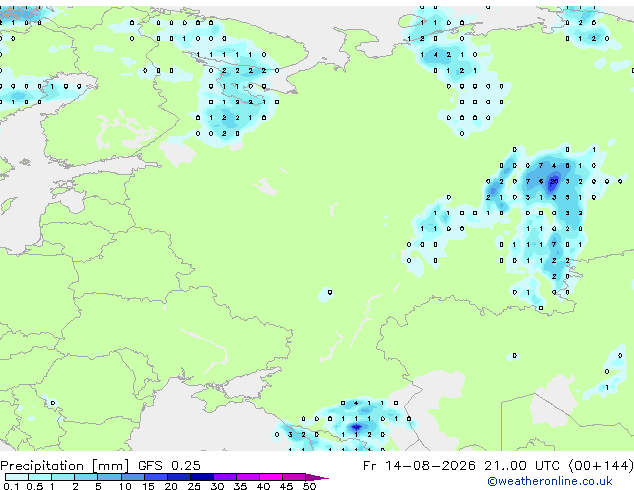This screenshot has width=634, height=490.
Task: Click the "Precipitation [mm]" title text
Action: click(x=65, y=466)
